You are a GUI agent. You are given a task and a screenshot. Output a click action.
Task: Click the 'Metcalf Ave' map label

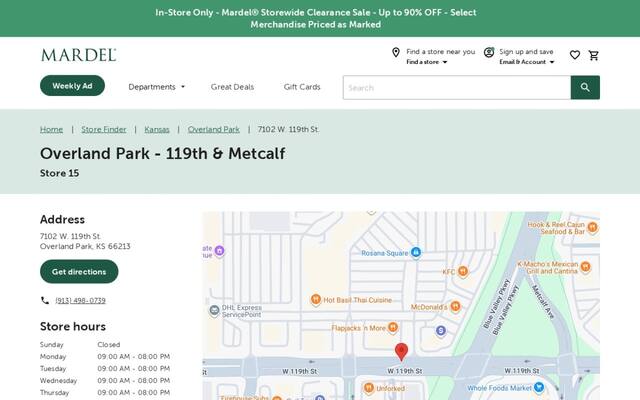point(543,301)
